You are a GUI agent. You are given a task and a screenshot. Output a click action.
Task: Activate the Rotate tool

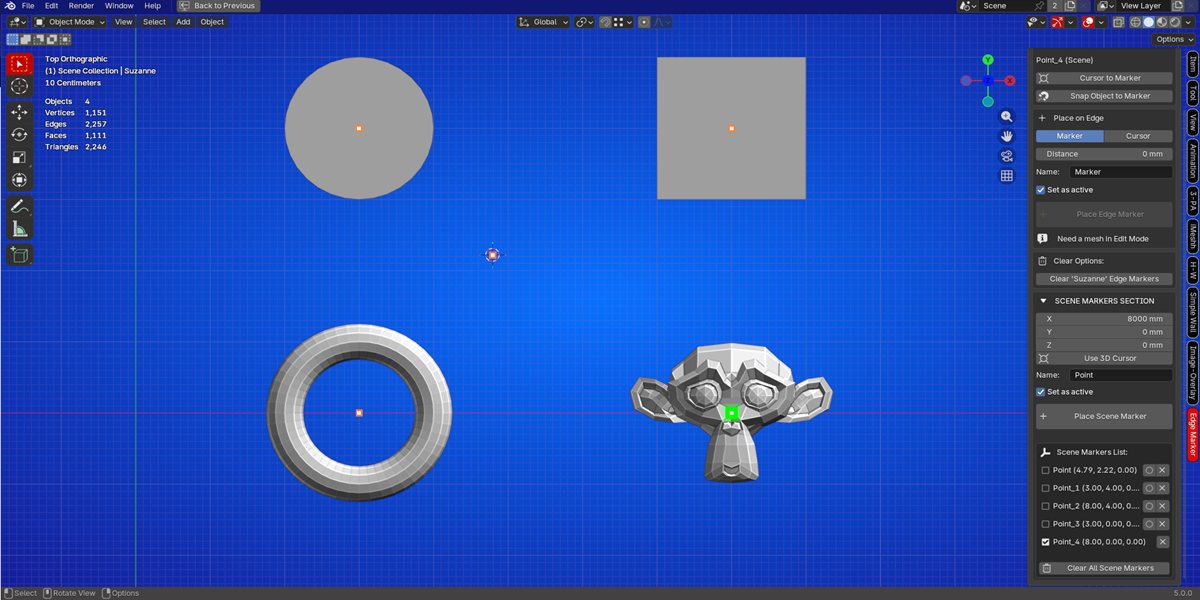pos(19,135)
